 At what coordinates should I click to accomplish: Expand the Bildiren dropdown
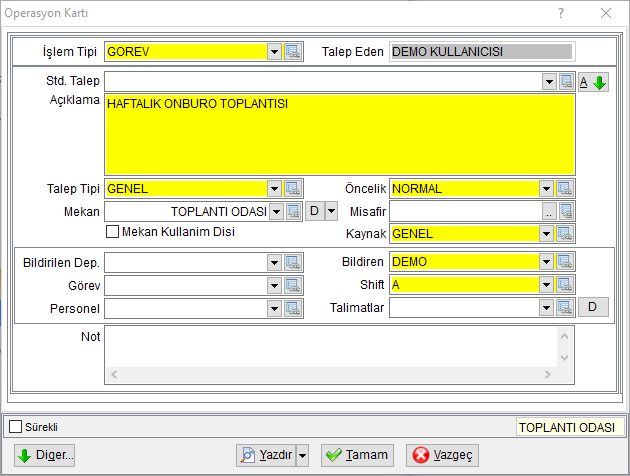546,262
